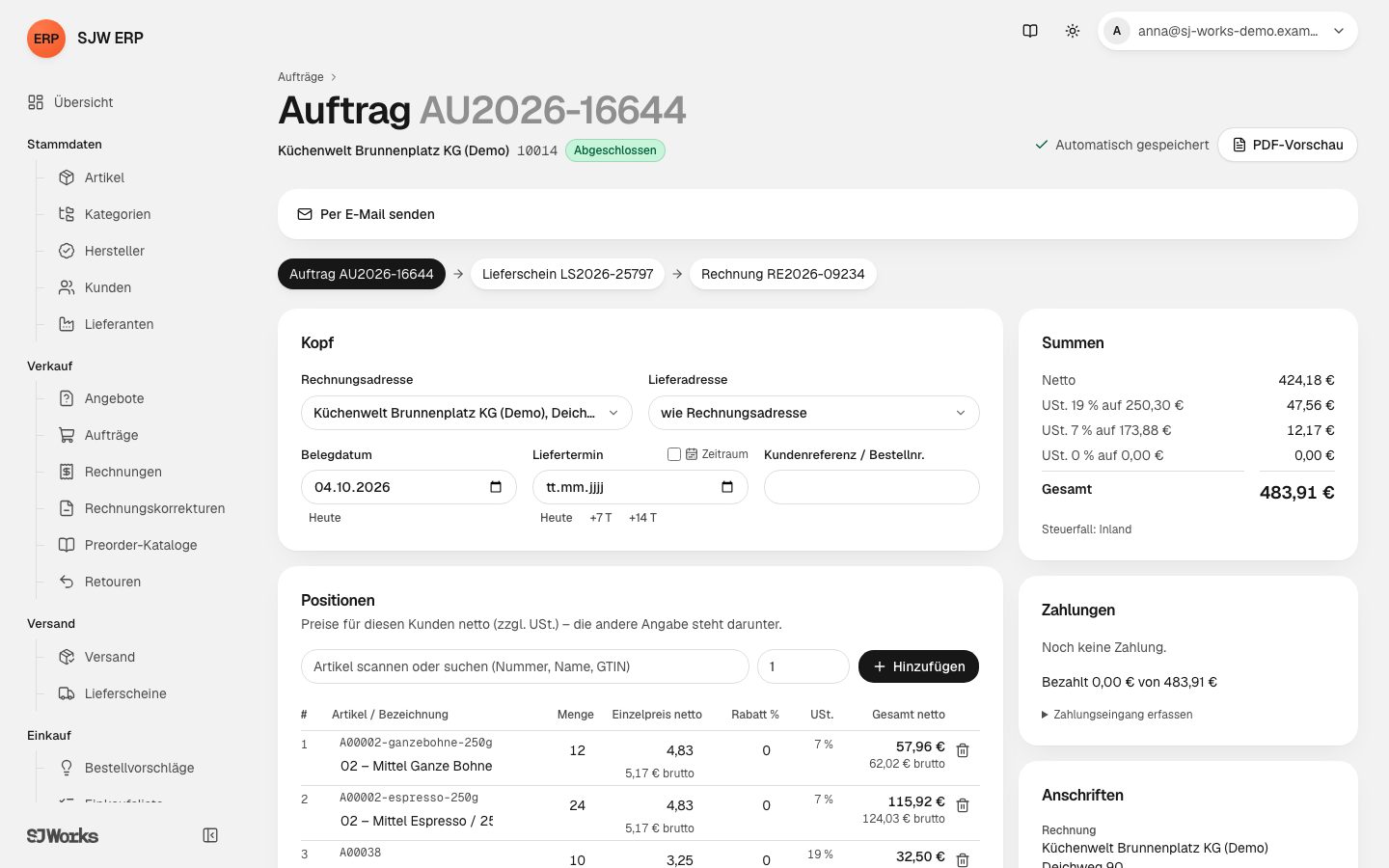The image size is (1389, 868).
Task: Follow the Aufträge breadcrumb link
Action: click(x=301, y=77)
